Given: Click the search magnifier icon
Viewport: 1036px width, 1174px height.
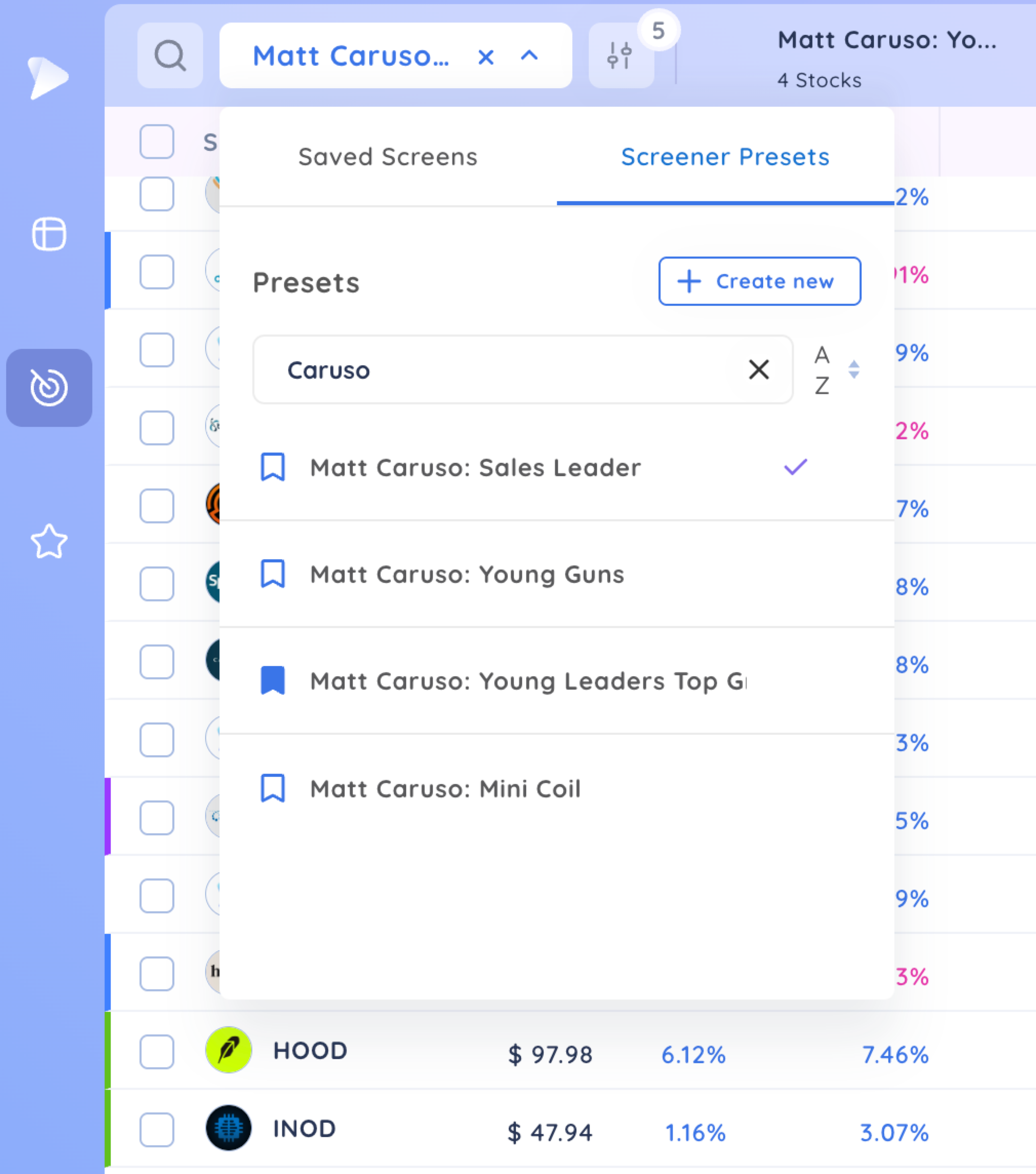Looking at the screenshot, I should pyautogui.click(x=170, y=56).
